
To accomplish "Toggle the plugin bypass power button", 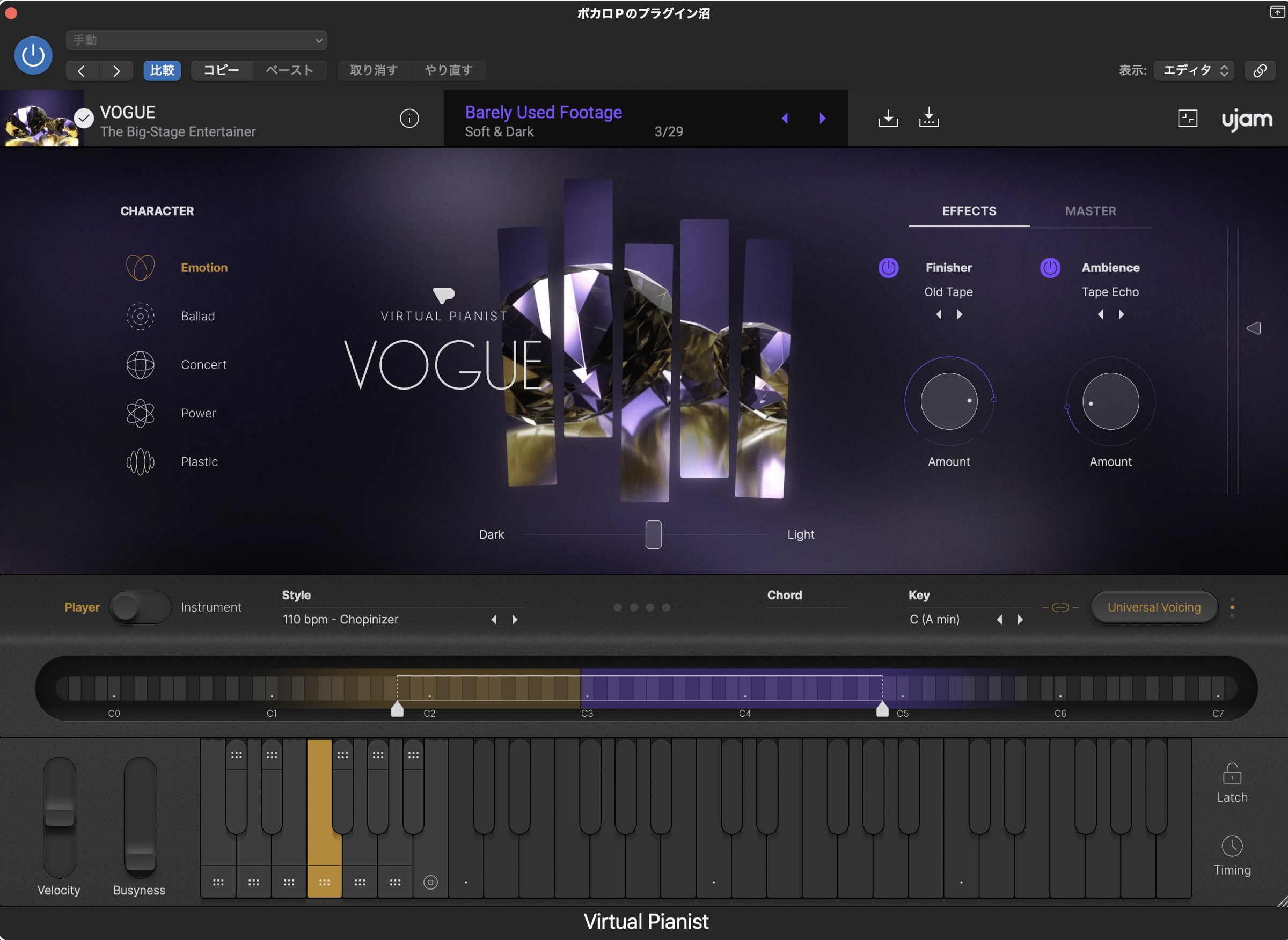I will coord(33,55).
